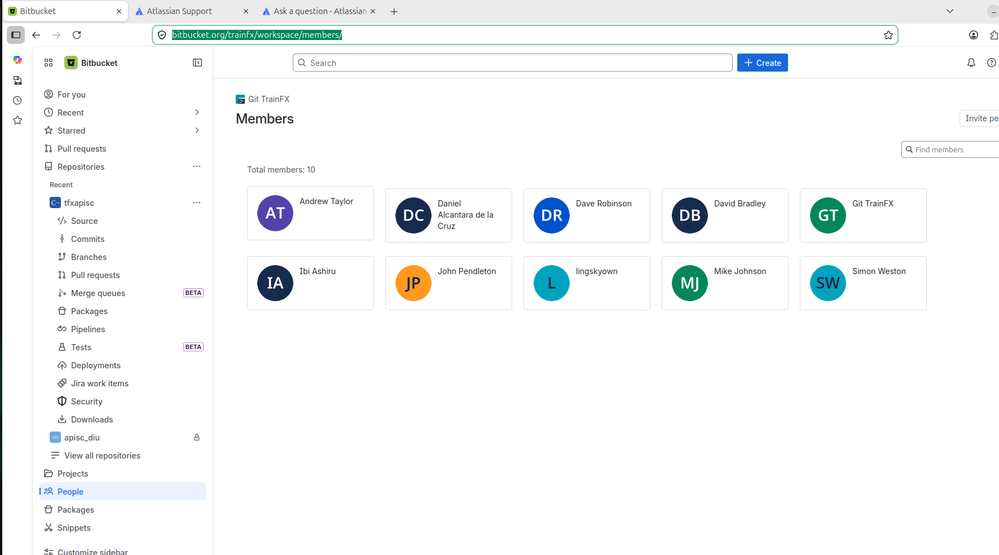Open workspace Packages in the sidebar

pyautogui.click(x=122, y=510)
